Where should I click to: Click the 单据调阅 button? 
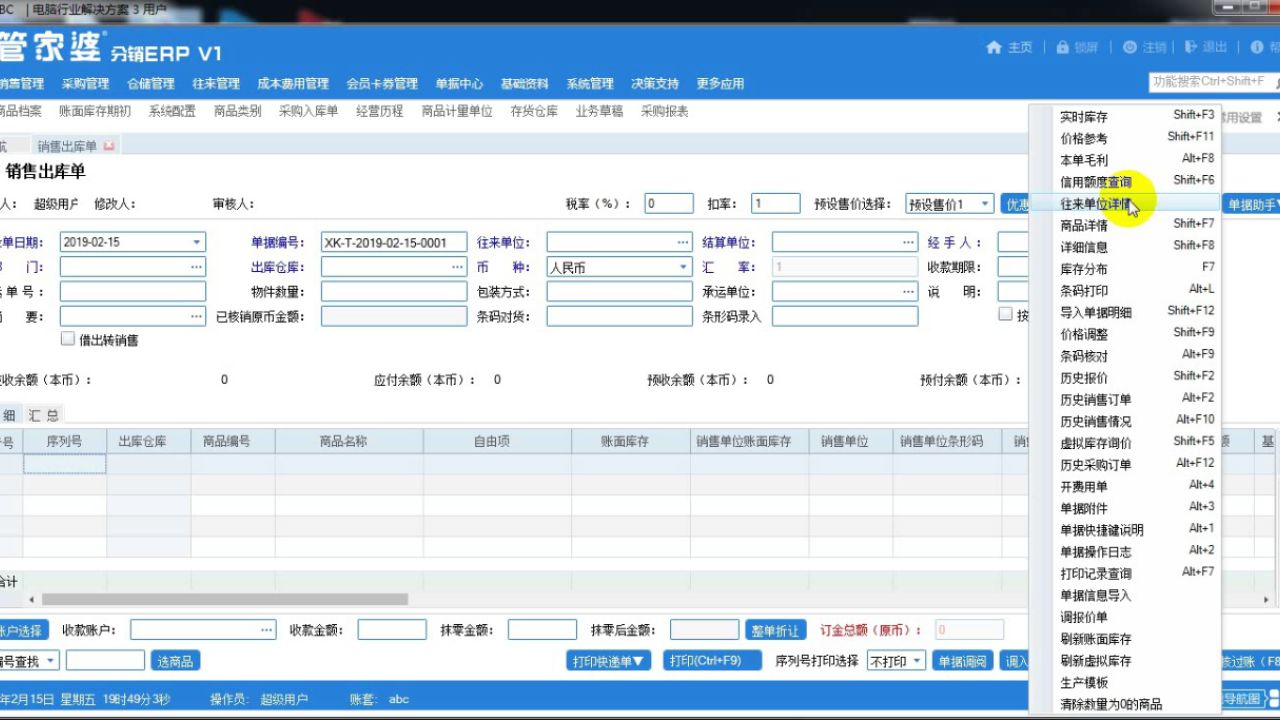(962, 661)
